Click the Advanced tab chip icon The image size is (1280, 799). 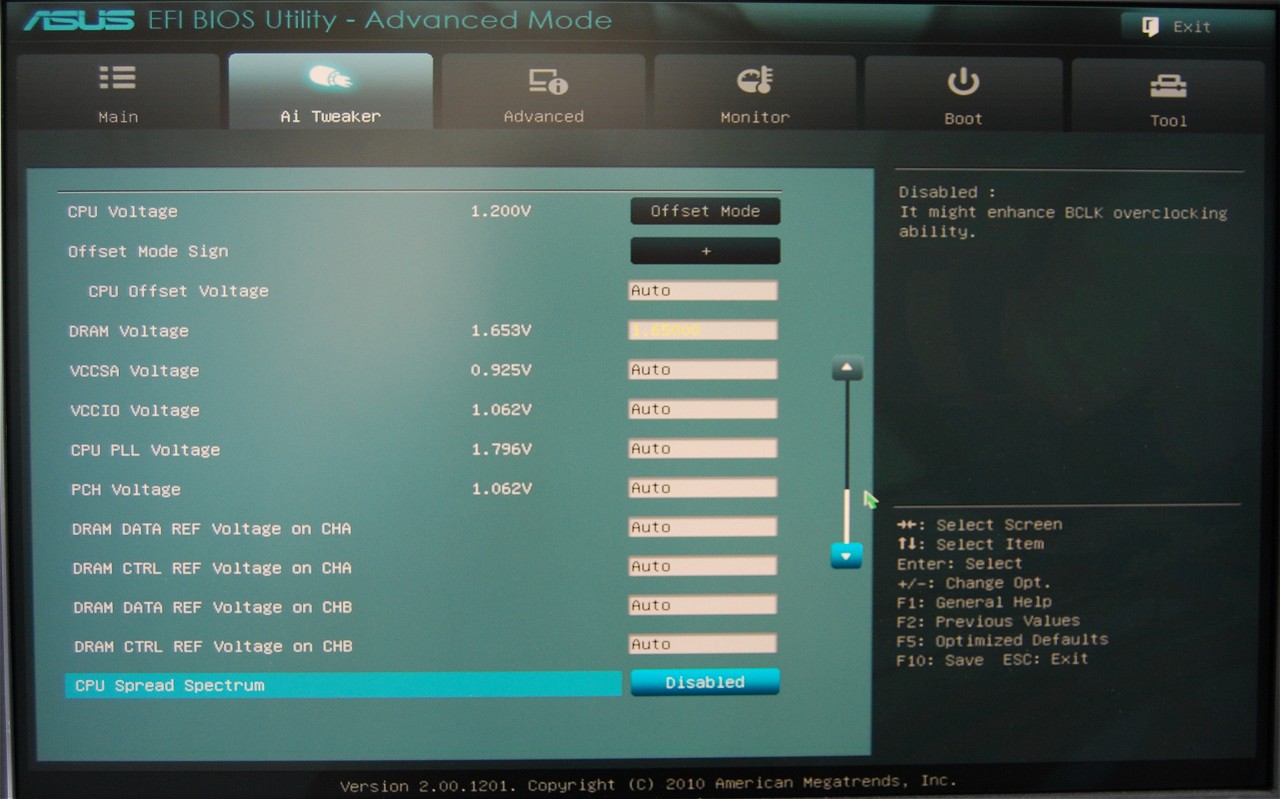(546, 80)
